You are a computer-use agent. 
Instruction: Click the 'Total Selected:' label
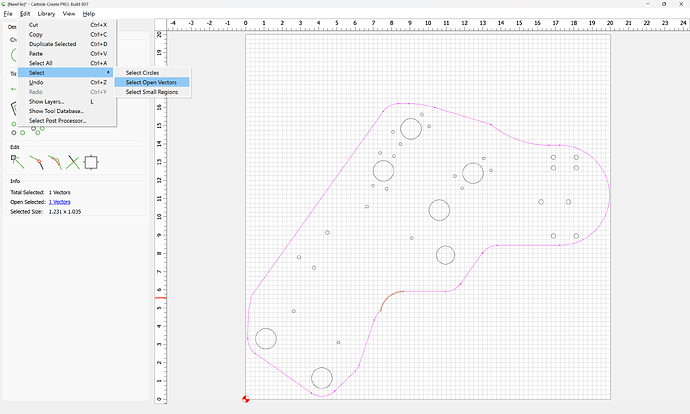click(27, 192)
